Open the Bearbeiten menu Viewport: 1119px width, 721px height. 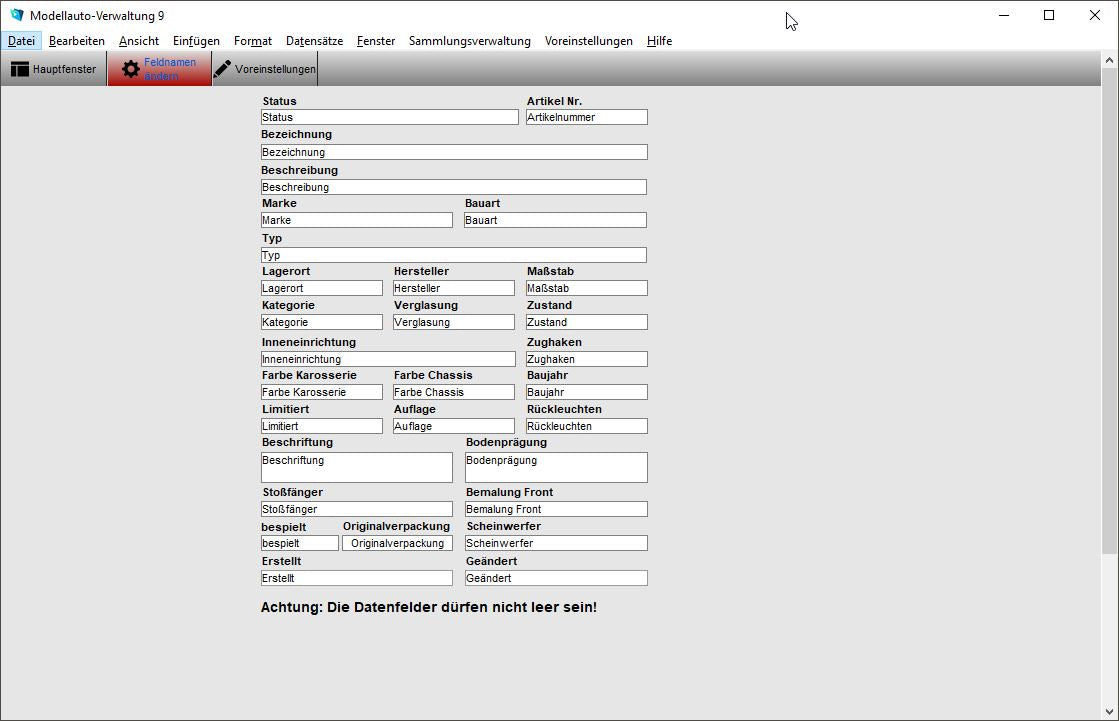click(x=77, y=41)
